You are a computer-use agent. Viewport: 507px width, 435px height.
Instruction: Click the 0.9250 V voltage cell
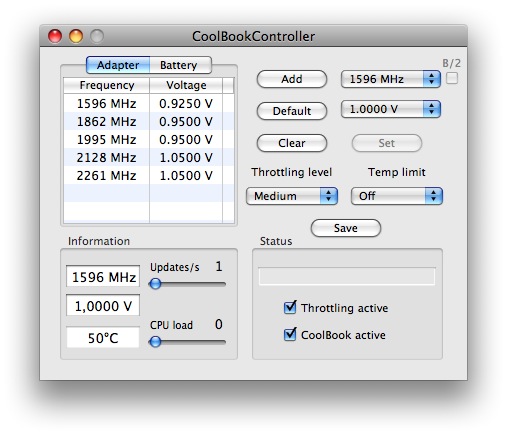(x=186, y=104)
